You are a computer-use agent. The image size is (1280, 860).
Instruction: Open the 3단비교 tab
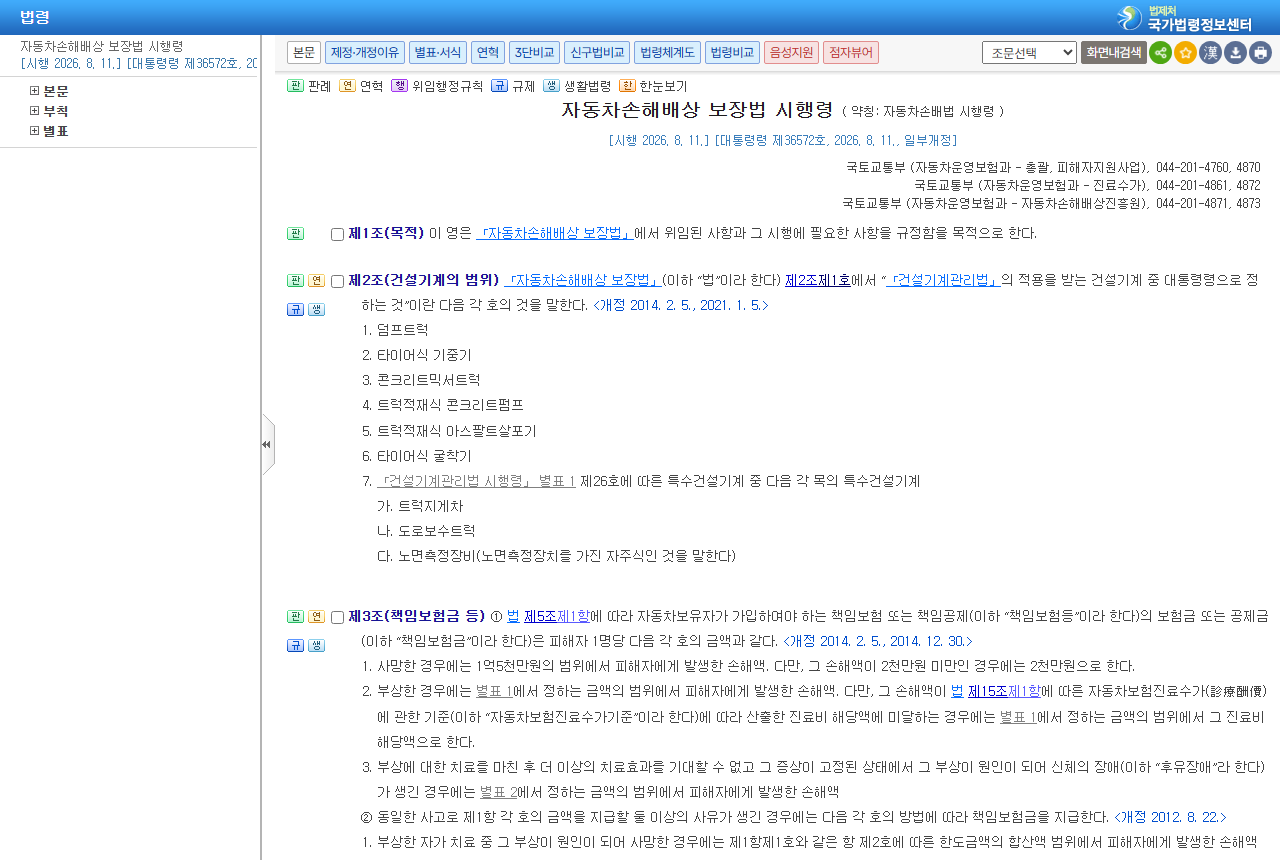pos(534,52)
